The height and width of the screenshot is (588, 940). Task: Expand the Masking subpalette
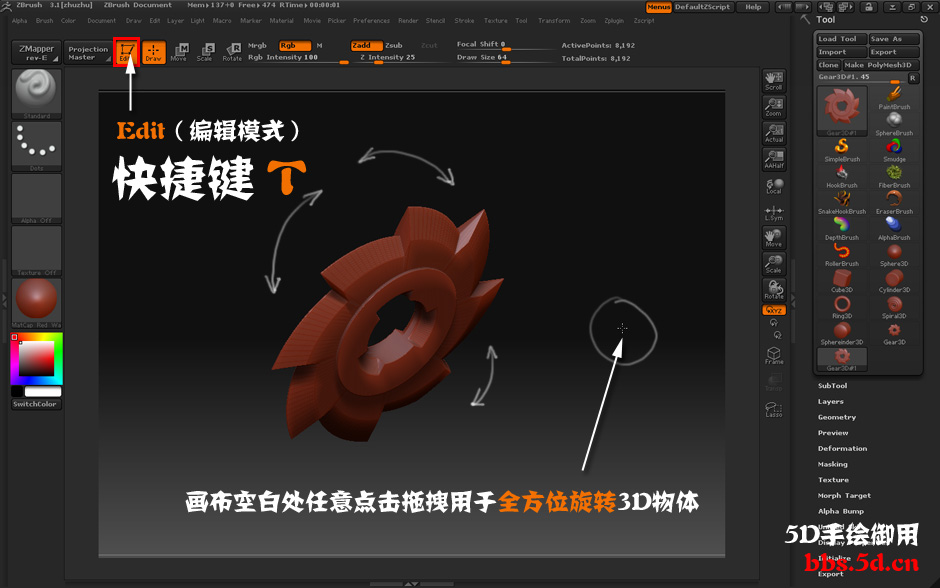pyautogui.click(x=833, y=464)
